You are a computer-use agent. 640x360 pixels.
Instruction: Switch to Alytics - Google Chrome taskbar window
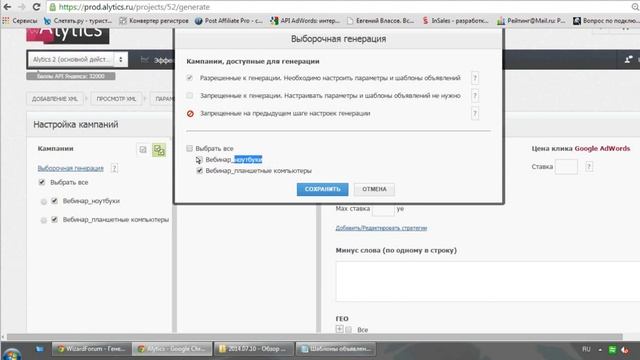(x=172, y=349)
